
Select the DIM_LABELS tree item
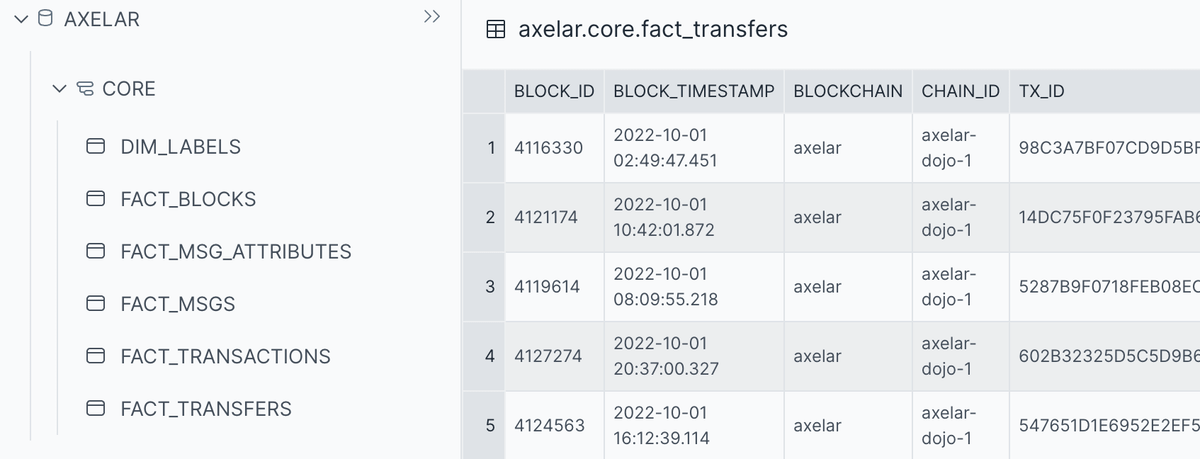tap(180, 147)
